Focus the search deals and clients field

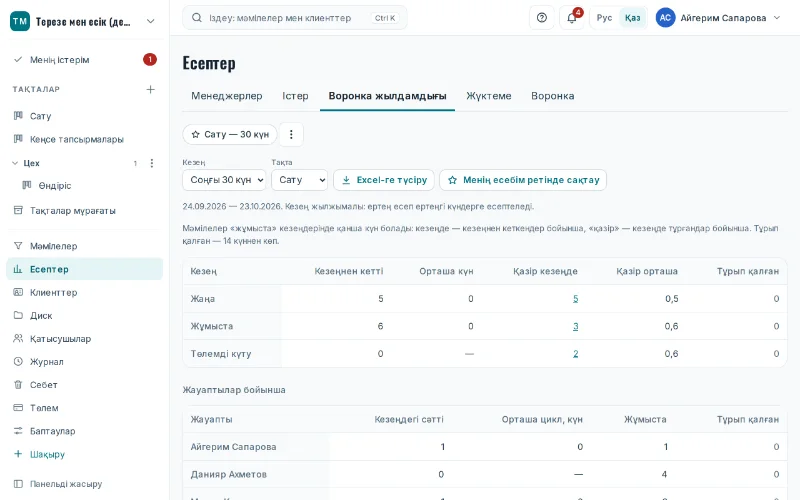click(294, 18)
